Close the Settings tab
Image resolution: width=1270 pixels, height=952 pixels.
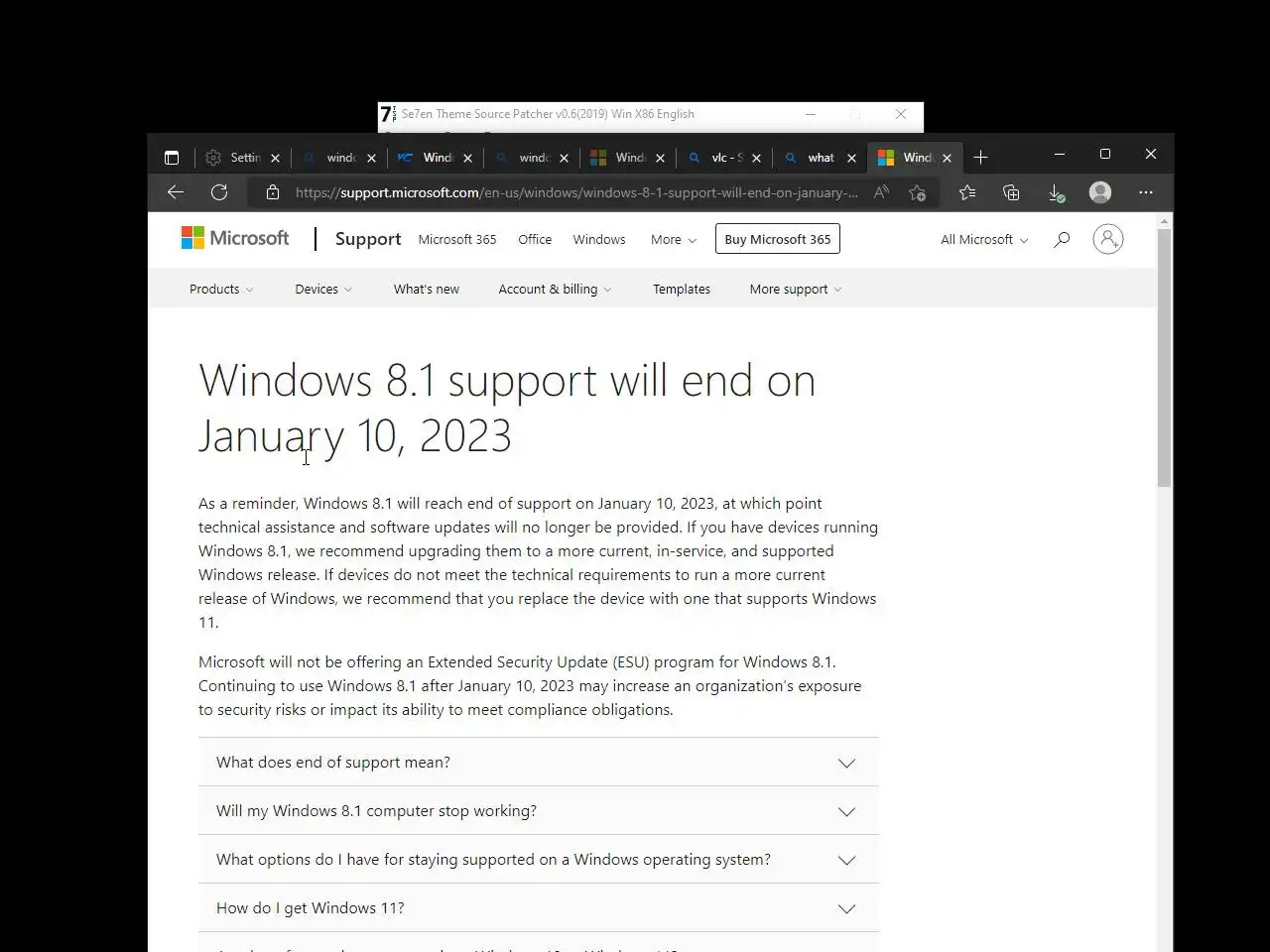[275, 158]
